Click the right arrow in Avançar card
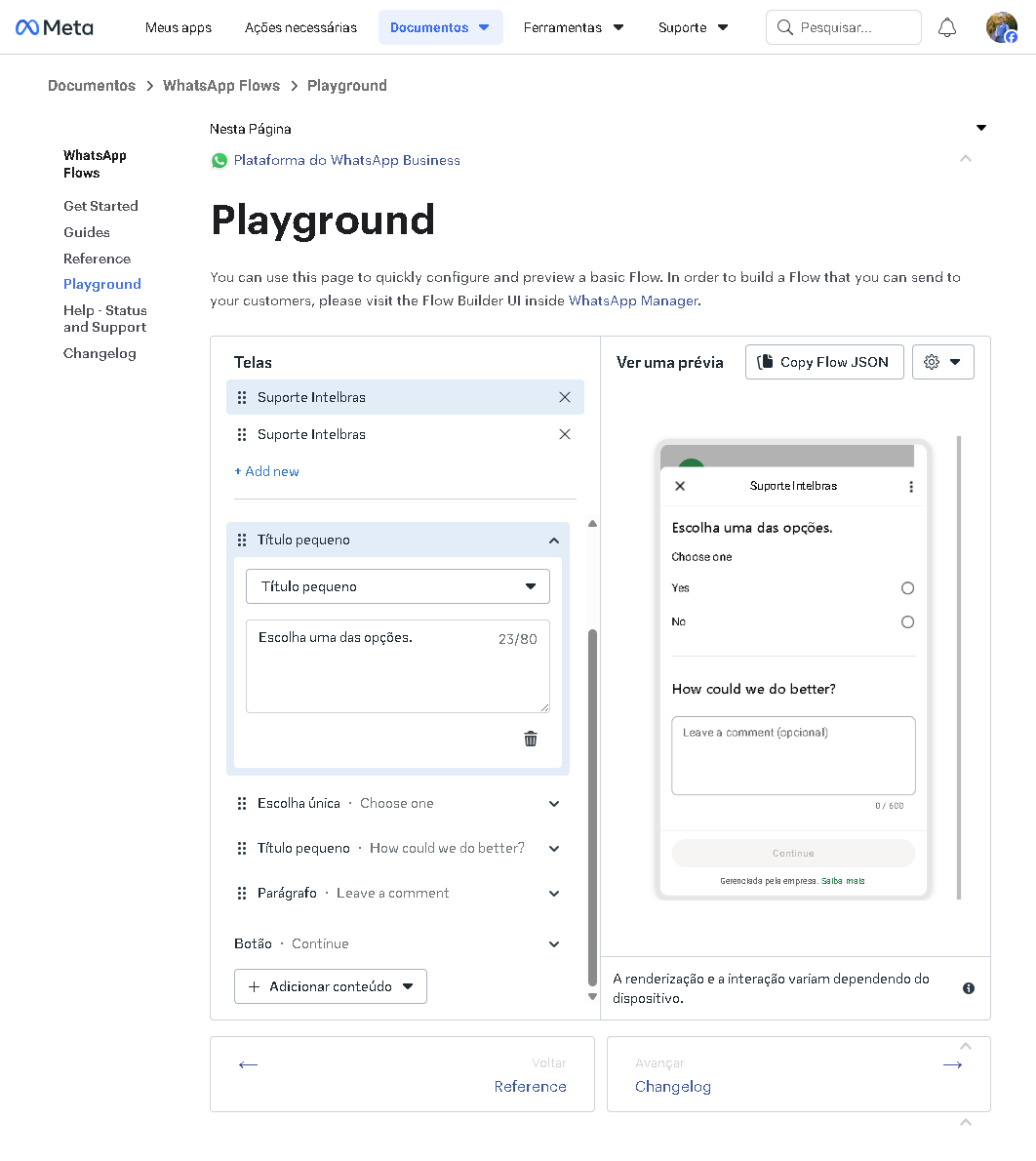The height and width of the screenshot is (1161, 1036). (x=952, y=1064)
